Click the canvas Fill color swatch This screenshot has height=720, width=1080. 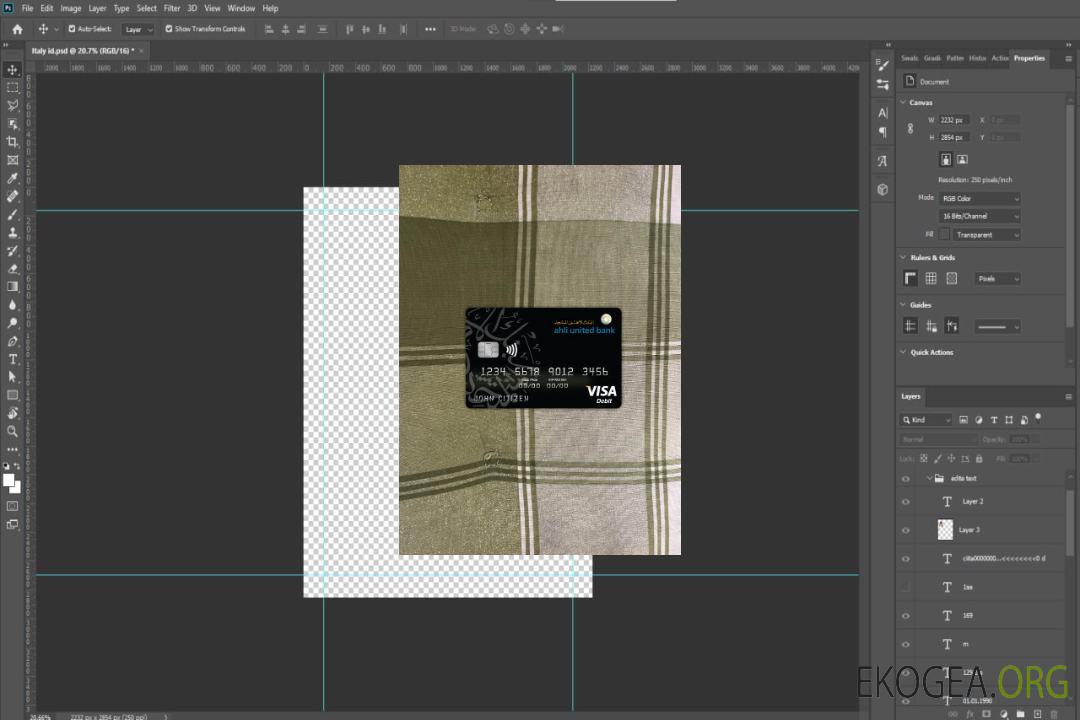click(x=945, y=235)
